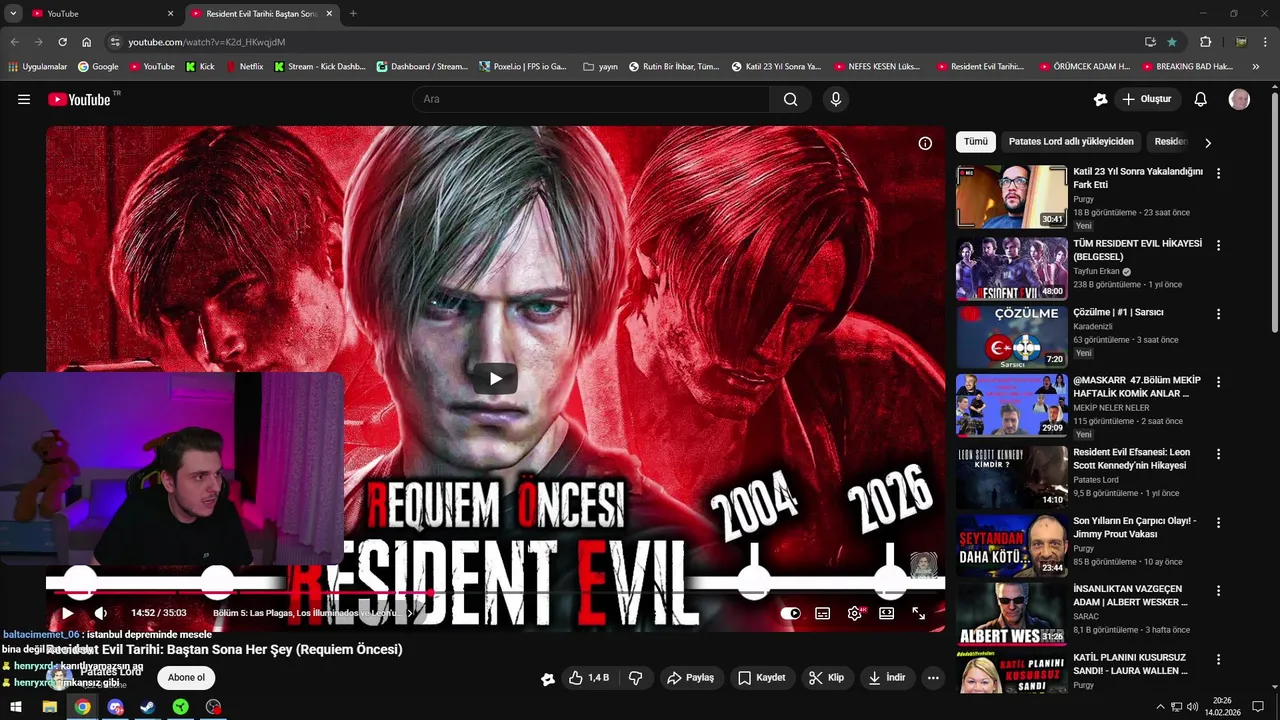
Task: Download video with İndir button
Action: point(886,677)
